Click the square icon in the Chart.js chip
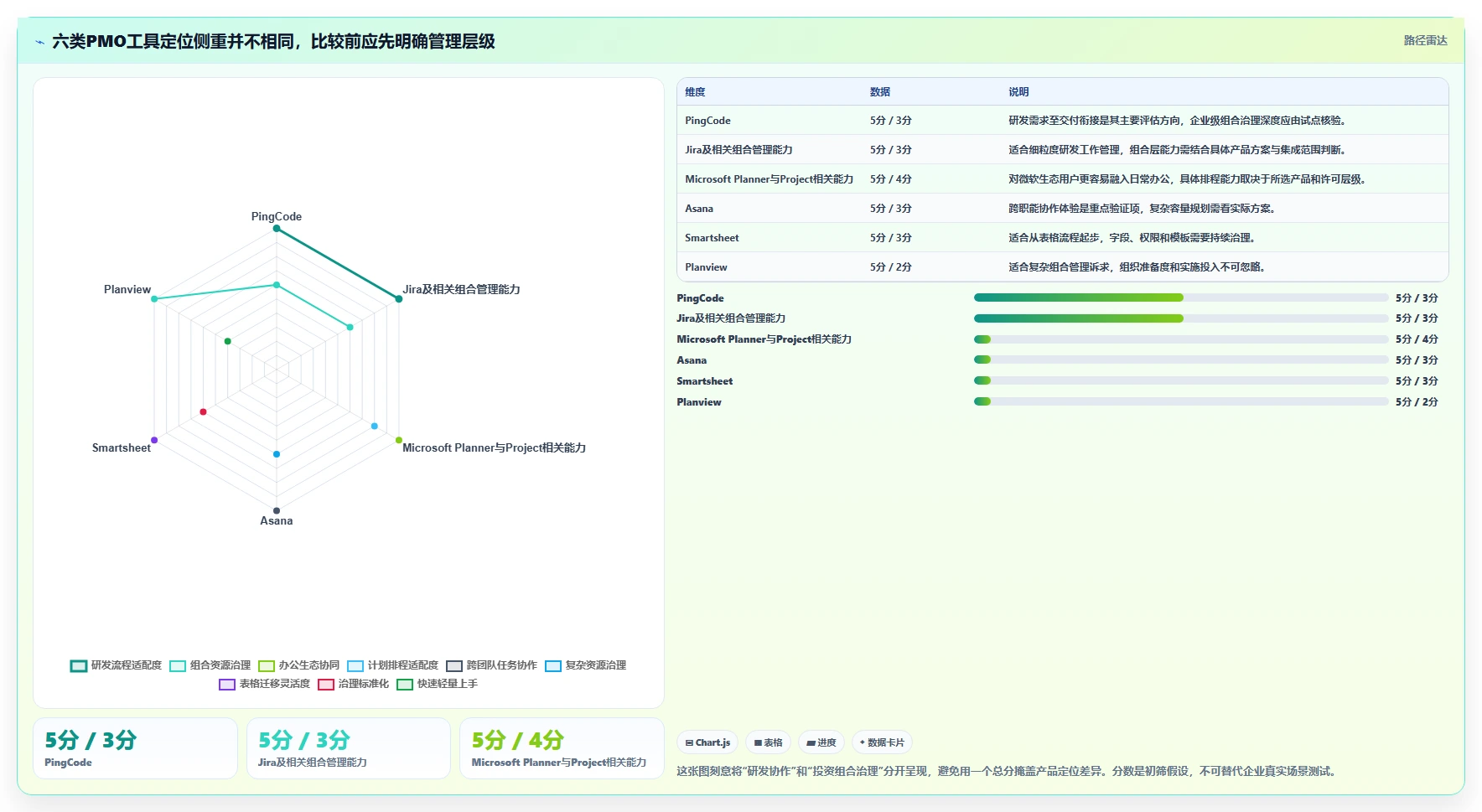The width and height of the screenshot is (1482, 812). [x=689, y=742]
